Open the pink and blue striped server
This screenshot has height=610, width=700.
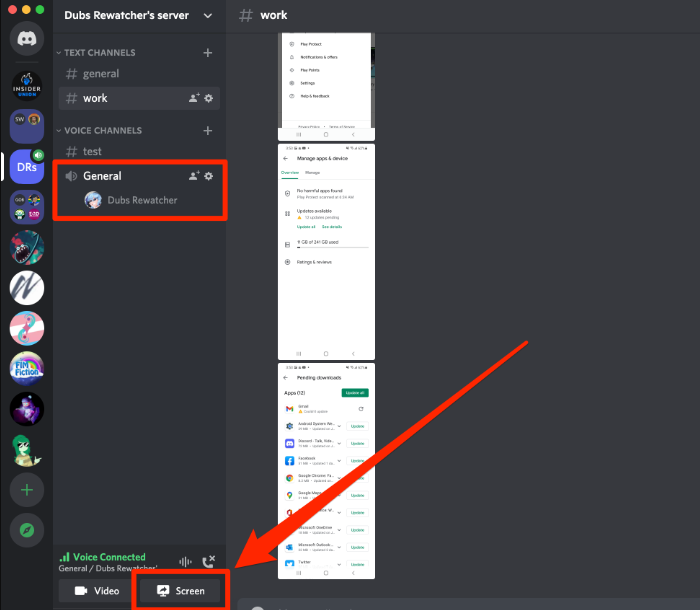coord(27,328)
